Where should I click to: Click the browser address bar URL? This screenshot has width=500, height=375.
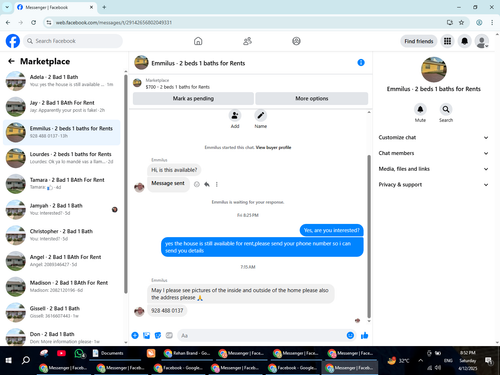pyautogui.click(x=114, y=22)
